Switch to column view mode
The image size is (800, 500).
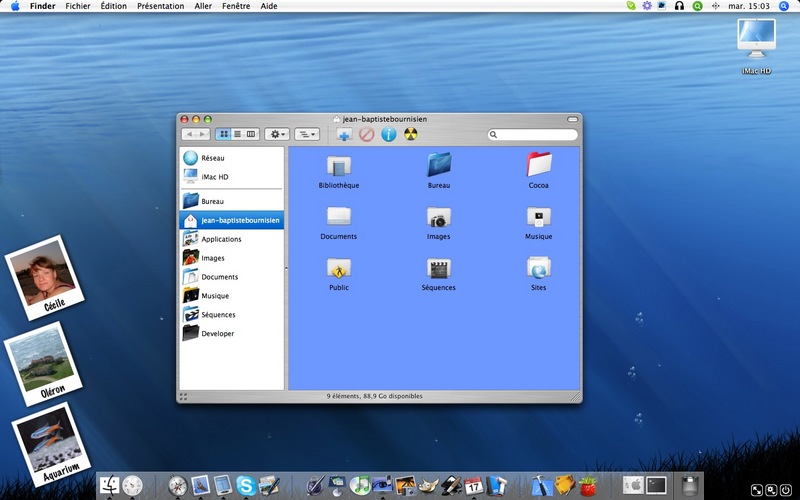tap(251, 134)
